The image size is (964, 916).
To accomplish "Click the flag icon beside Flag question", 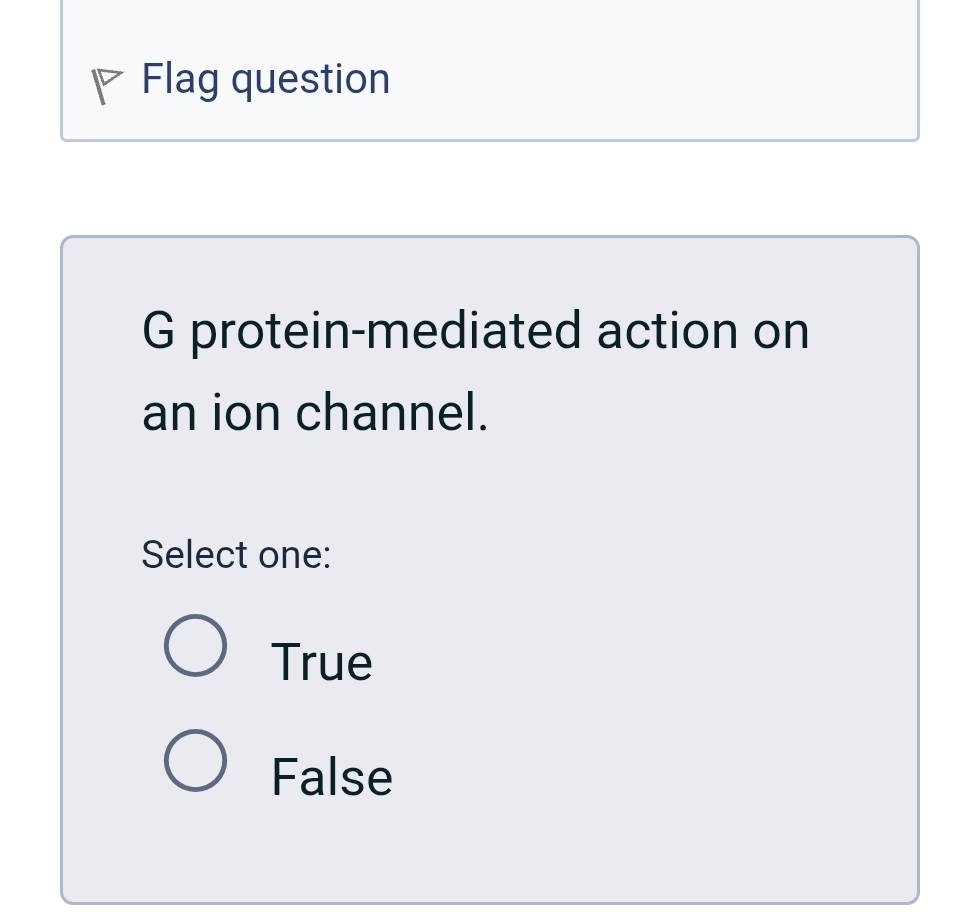I will pyautogui.click(x=105, y=80).
